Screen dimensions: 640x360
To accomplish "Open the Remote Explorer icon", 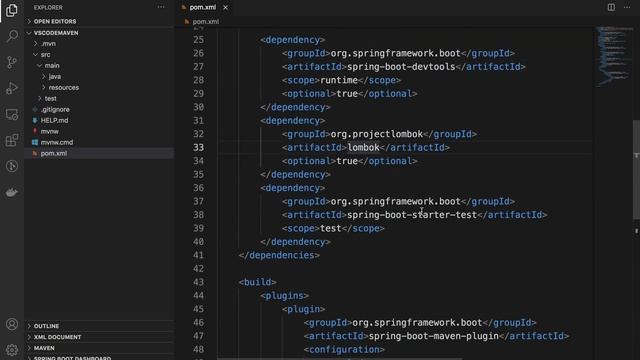I will [x=12, y=114].
